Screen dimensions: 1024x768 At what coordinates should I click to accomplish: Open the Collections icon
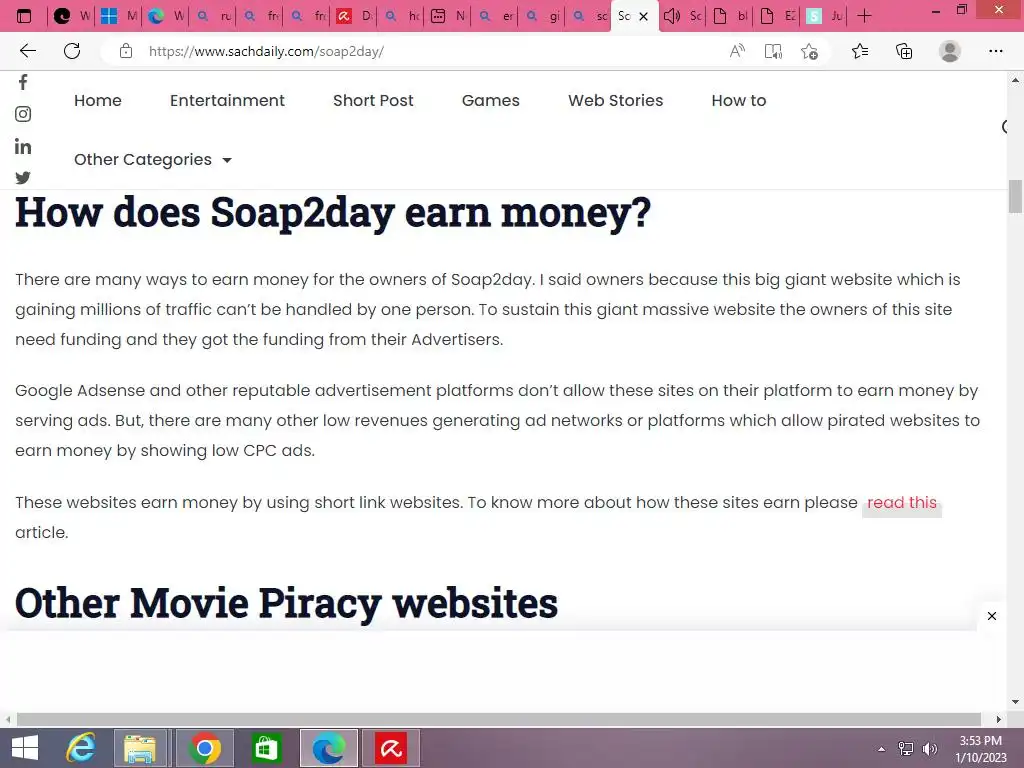tap(904, 51)
